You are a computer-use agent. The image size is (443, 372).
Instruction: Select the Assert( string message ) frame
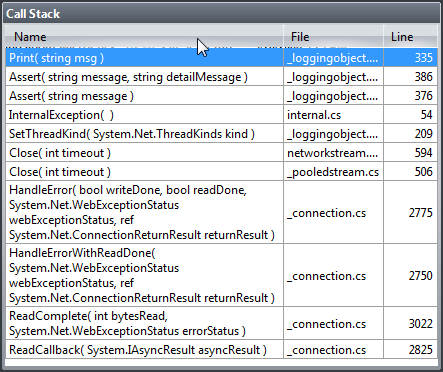click(x=221, y=96)
